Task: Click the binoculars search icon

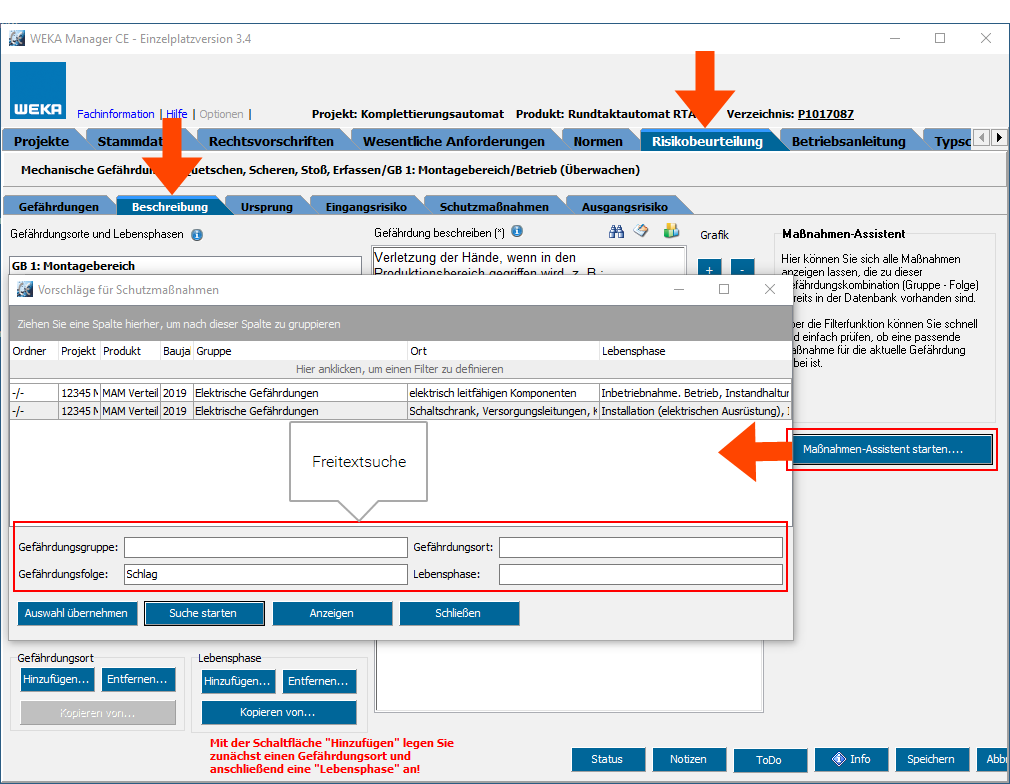Action: point(617,231)
